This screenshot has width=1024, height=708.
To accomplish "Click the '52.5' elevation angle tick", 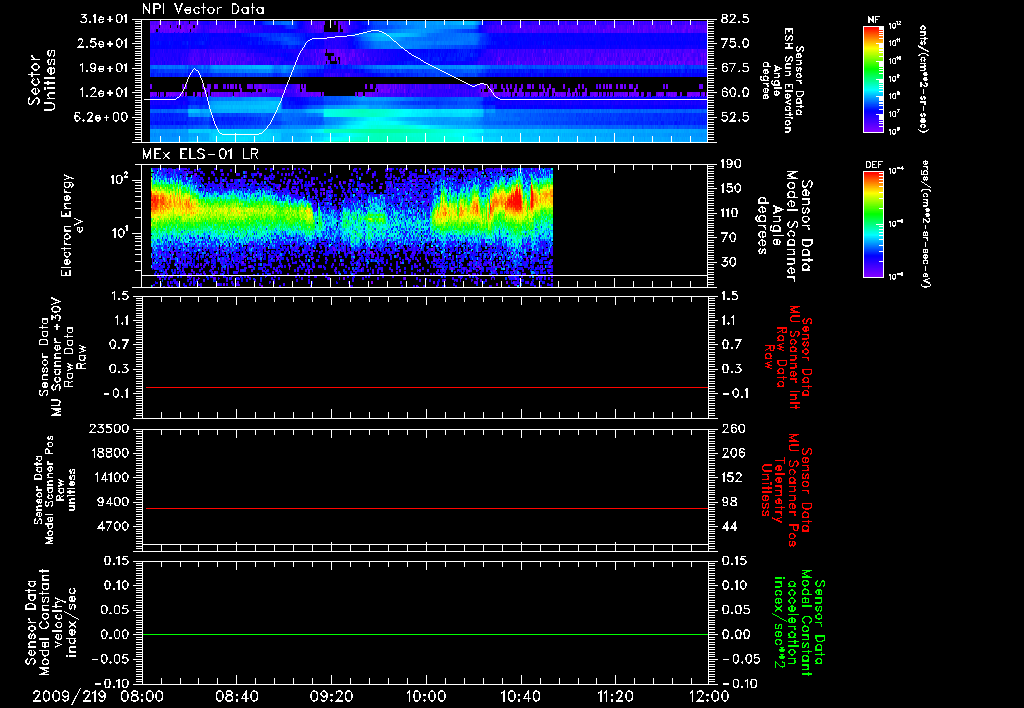I will pos(735,118).
